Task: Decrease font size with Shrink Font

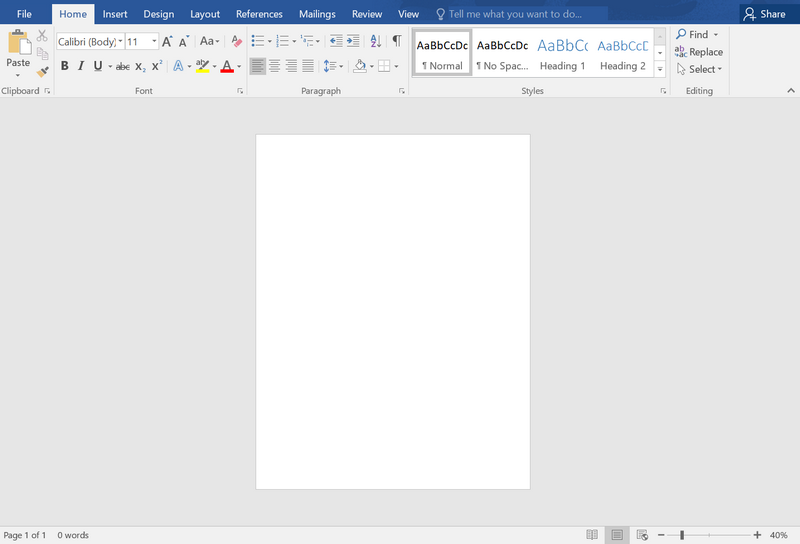Action: 184,41
